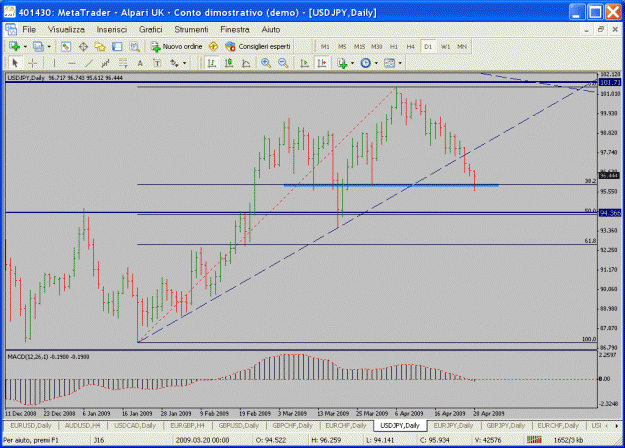Toggle Chart Shift from right border
Viewport: 625px width, 448px height.
(322, 63)
